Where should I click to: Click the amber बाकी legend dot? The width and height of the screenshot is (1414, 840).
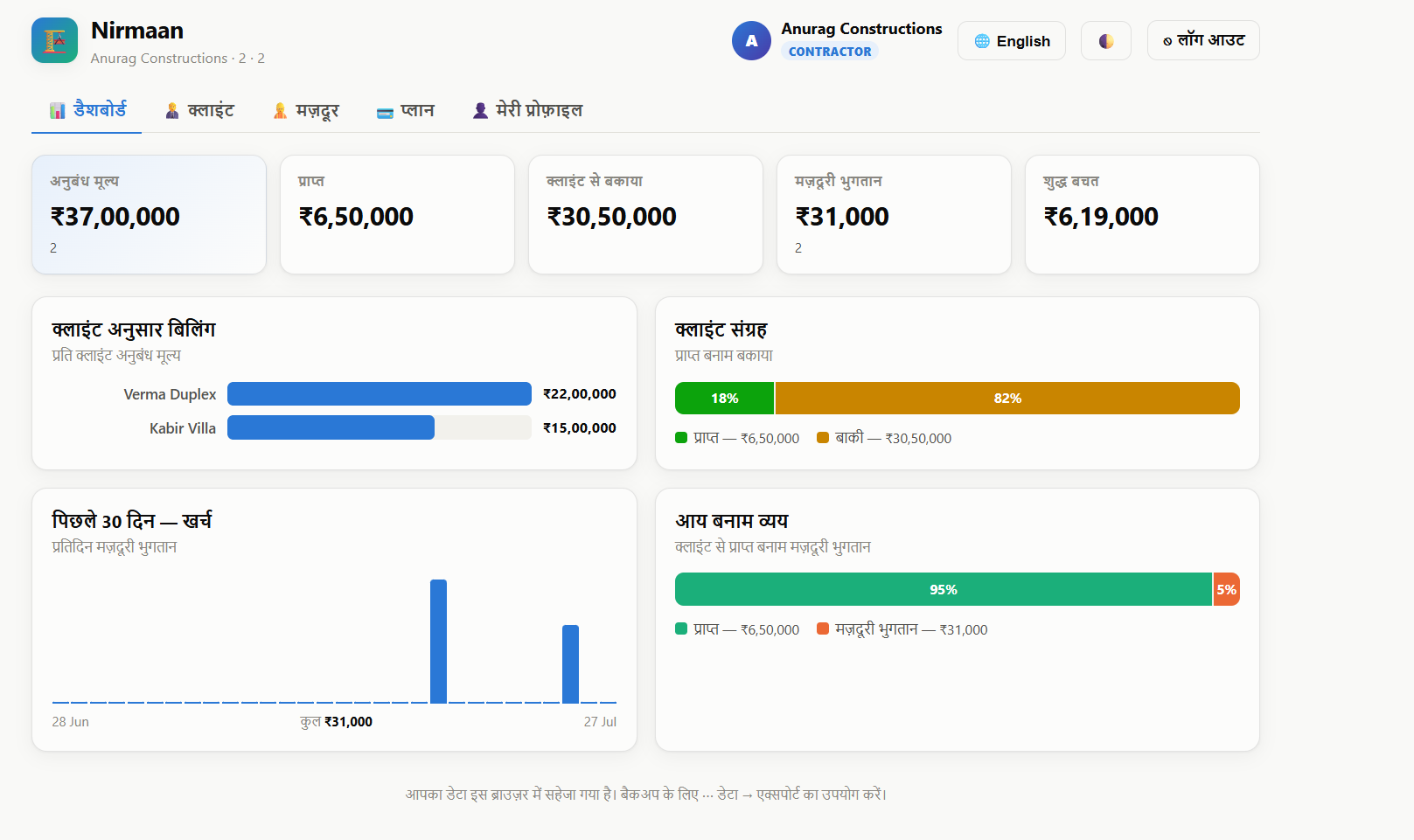(823, 437)
